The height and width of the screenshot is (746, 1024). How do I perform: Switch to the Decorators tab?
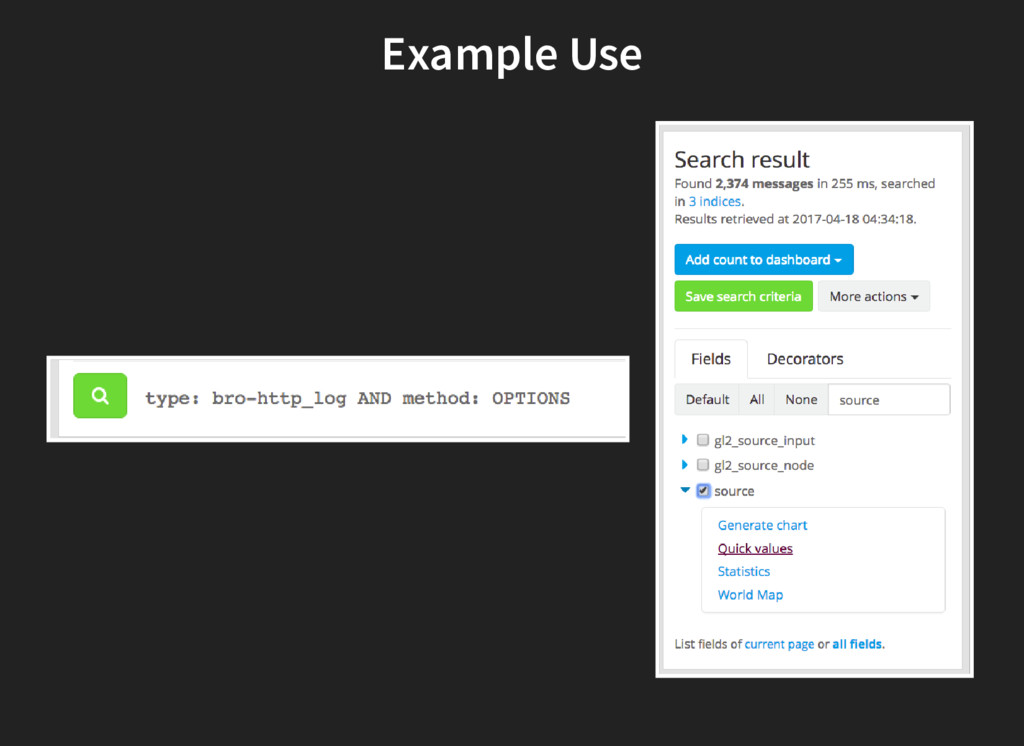[x=805, y=359]
